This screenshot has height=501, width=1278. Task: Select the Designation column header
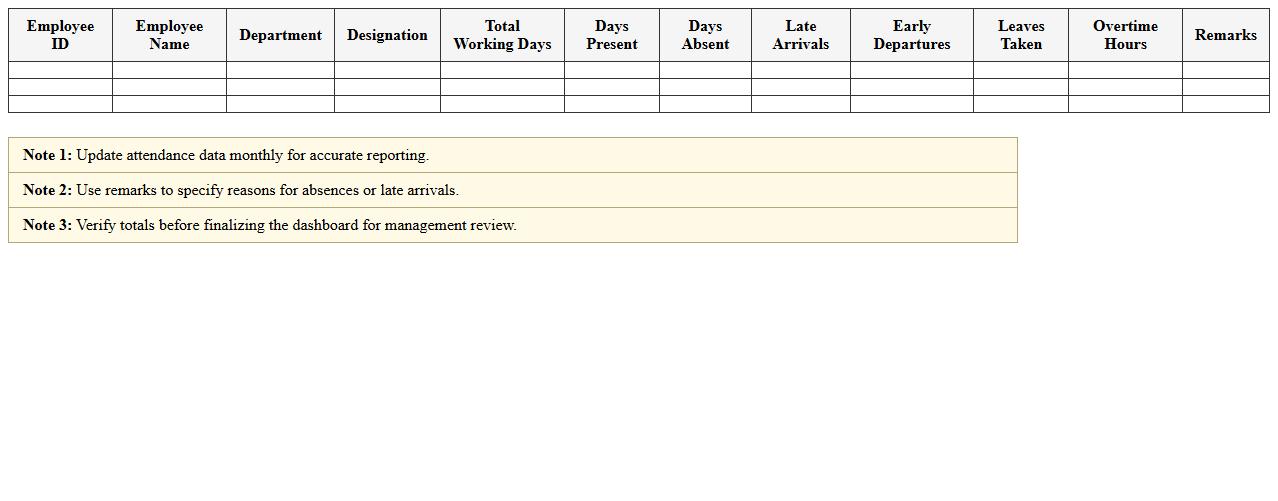point(387,35)
